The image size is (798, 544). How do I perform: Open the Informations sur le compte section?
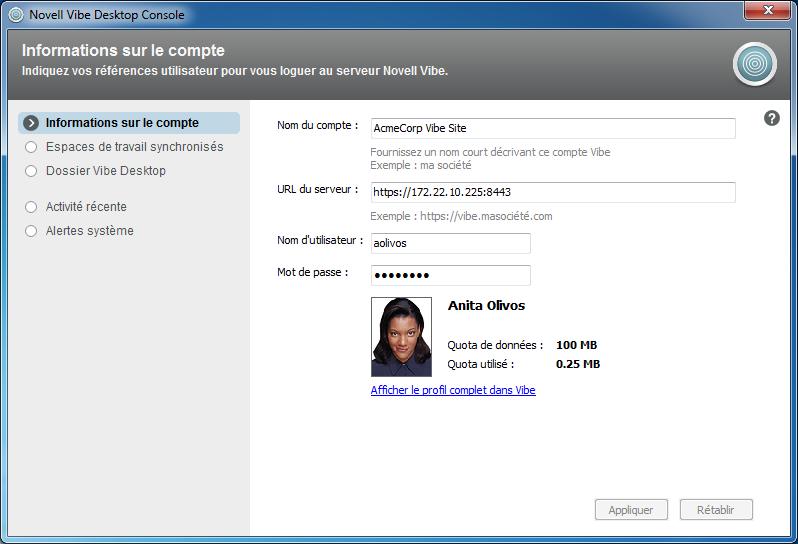(x=129, y=123)
